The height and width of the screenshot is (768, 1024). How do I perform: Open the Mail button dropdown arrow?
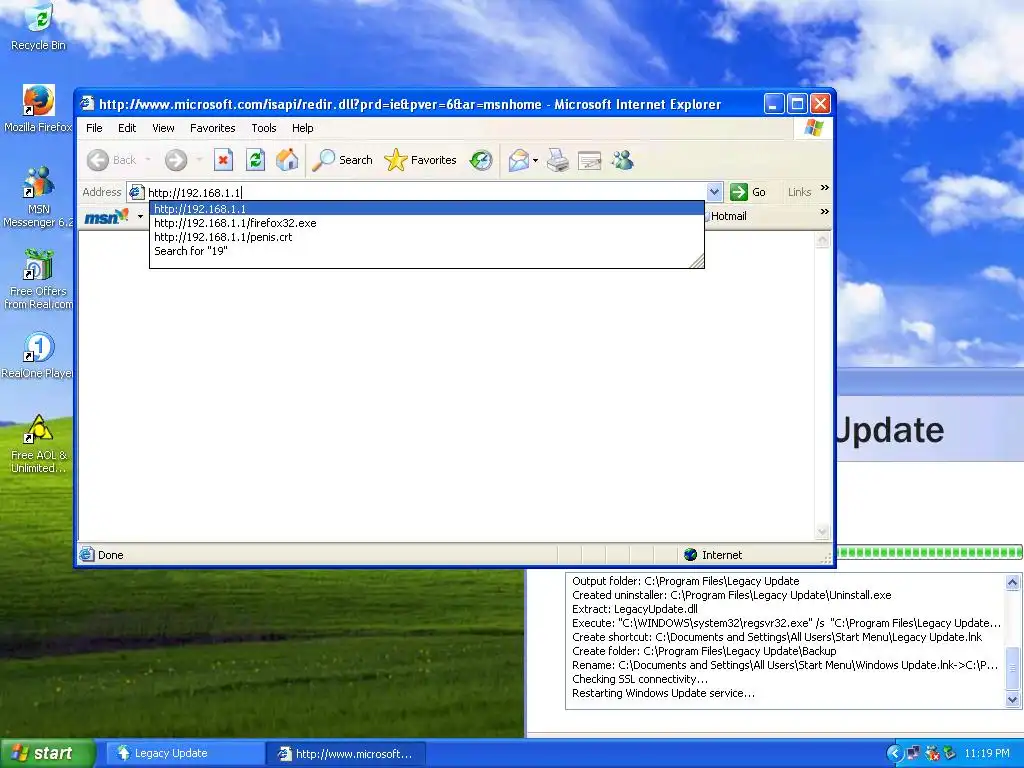coord(536,160)
